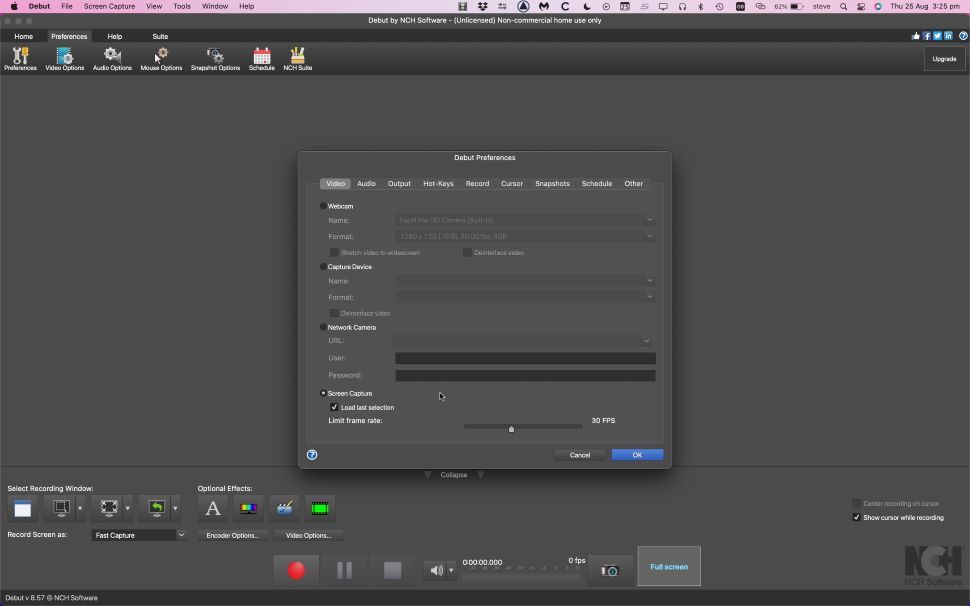Uncheck Load last selection
This screenshot has height=606, width=970.
click(334, 407)
